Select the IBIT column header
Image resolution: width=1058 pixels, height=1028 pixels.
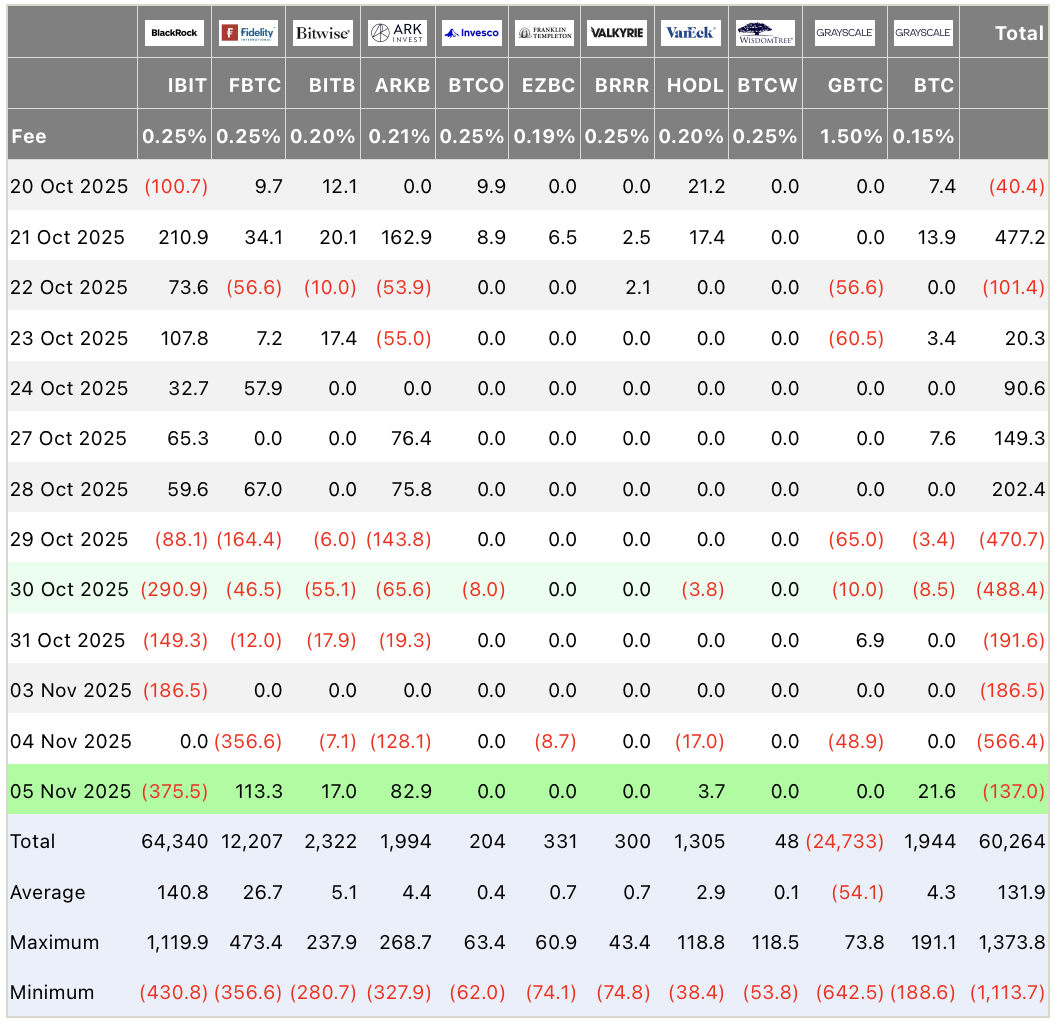coord(187,85)
